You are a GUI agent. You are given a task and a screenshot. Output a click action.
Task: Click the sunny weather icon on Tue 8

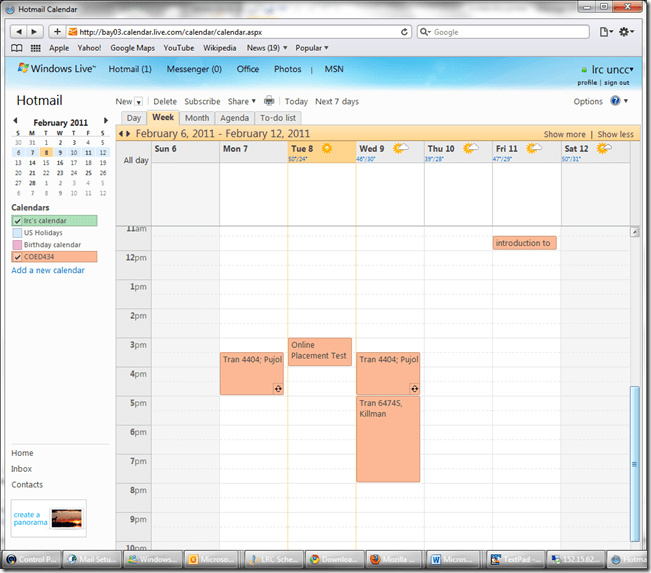pyautogui.click(x=327, y=148)
